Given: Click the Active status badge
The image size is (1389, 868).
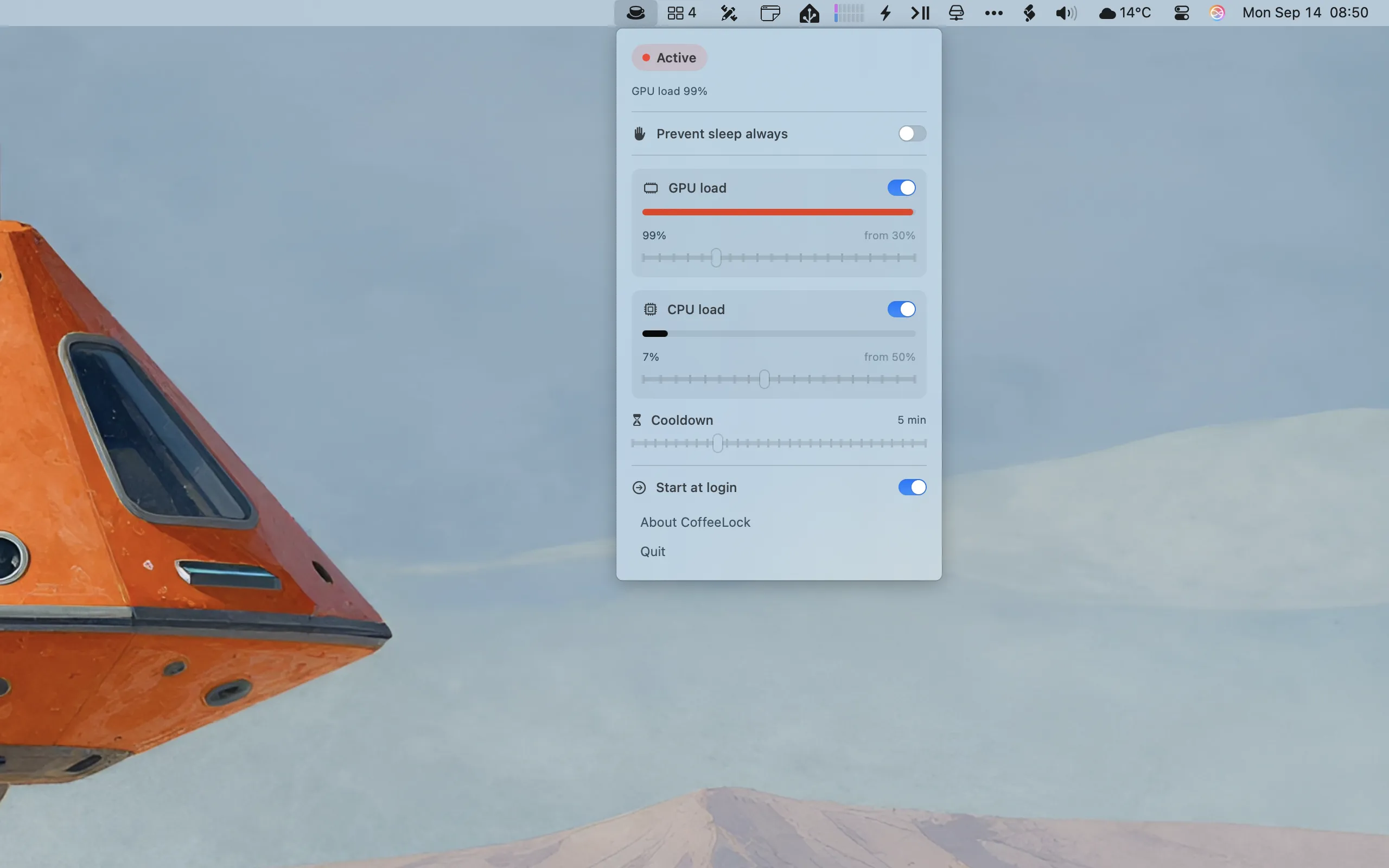Looking at the screenshot, I should point(669,58).
